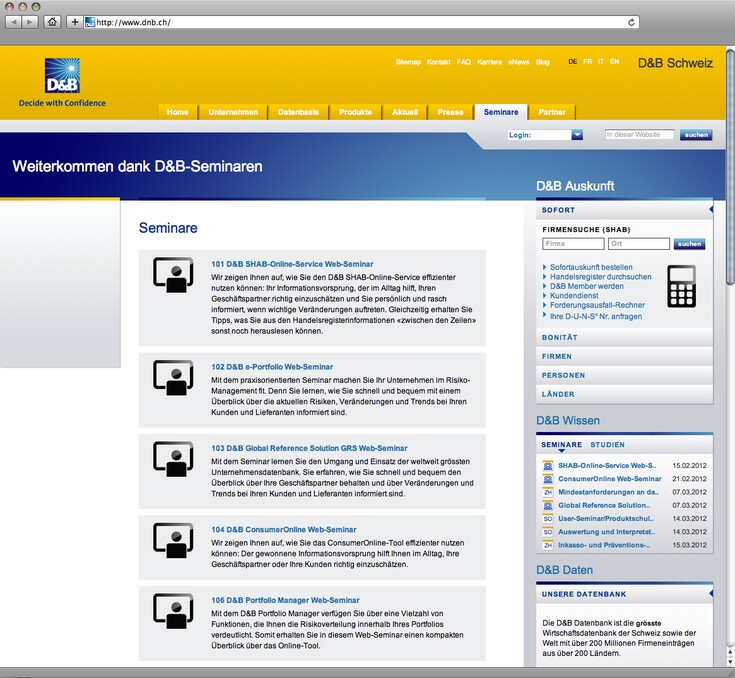Open 102 D&B e-Portfolio Web-Seminar
The width and height of the screenshot is (735, 678).
tap(272, 367)
